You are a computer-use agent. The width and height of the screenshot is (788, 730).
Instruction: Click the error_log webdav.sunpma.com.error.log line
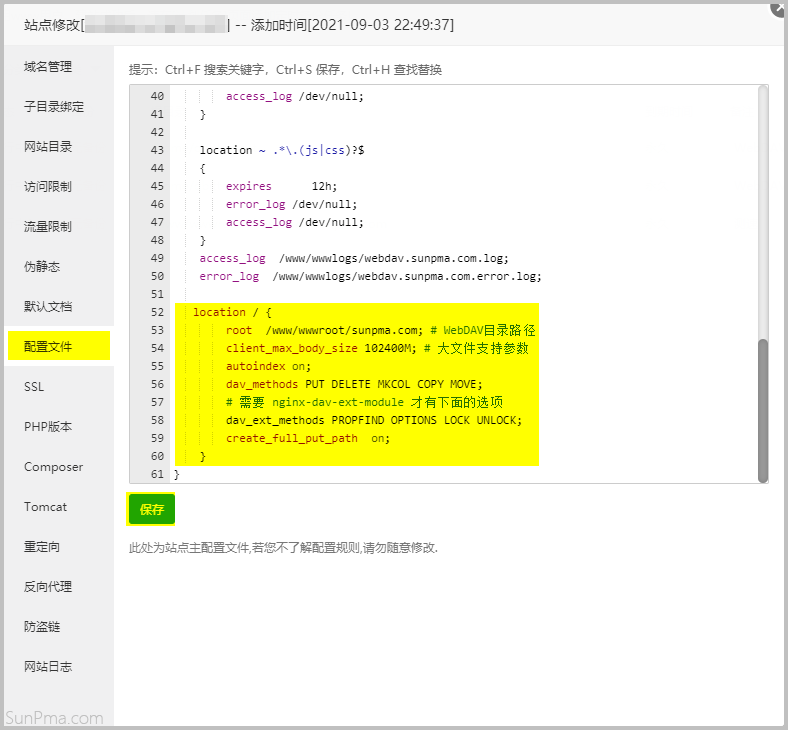[370, 276]
